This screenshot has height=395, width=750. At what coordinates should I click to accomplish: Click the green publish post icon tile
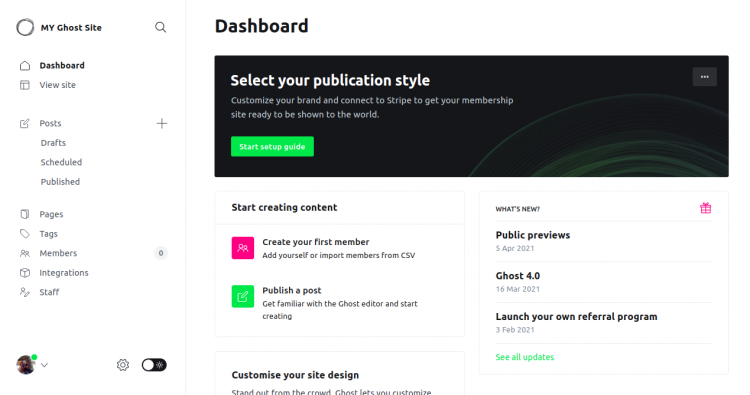click(243, 296)
